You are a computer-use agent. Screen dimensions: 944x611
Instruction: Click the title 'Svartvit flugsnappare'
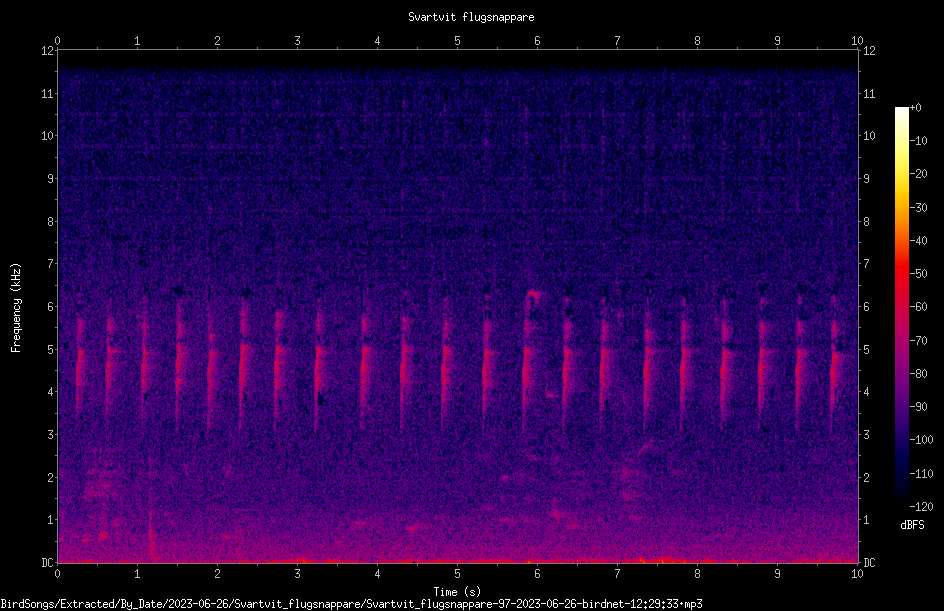coord(471,17)
